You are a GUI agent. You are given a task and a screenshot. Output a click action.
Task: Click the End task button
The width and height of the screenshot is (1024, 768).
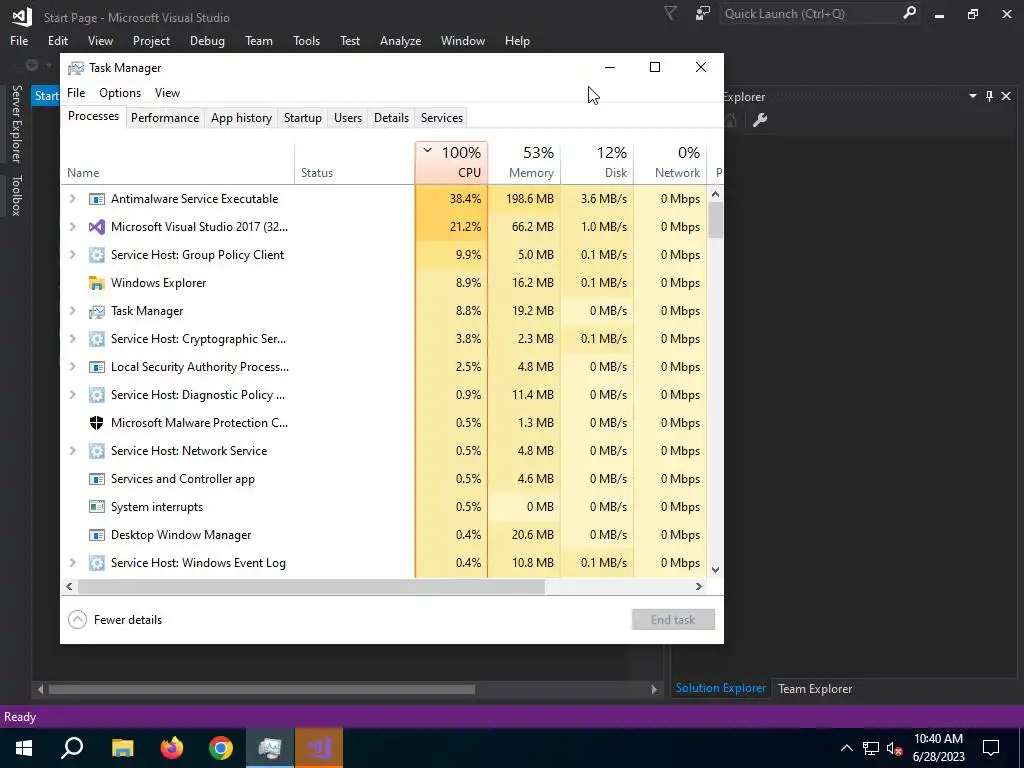point(673,620)
